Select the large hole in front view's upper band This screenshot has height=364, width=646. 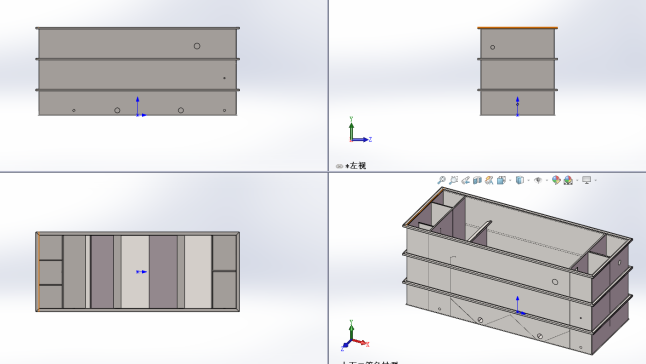point(197,46)
